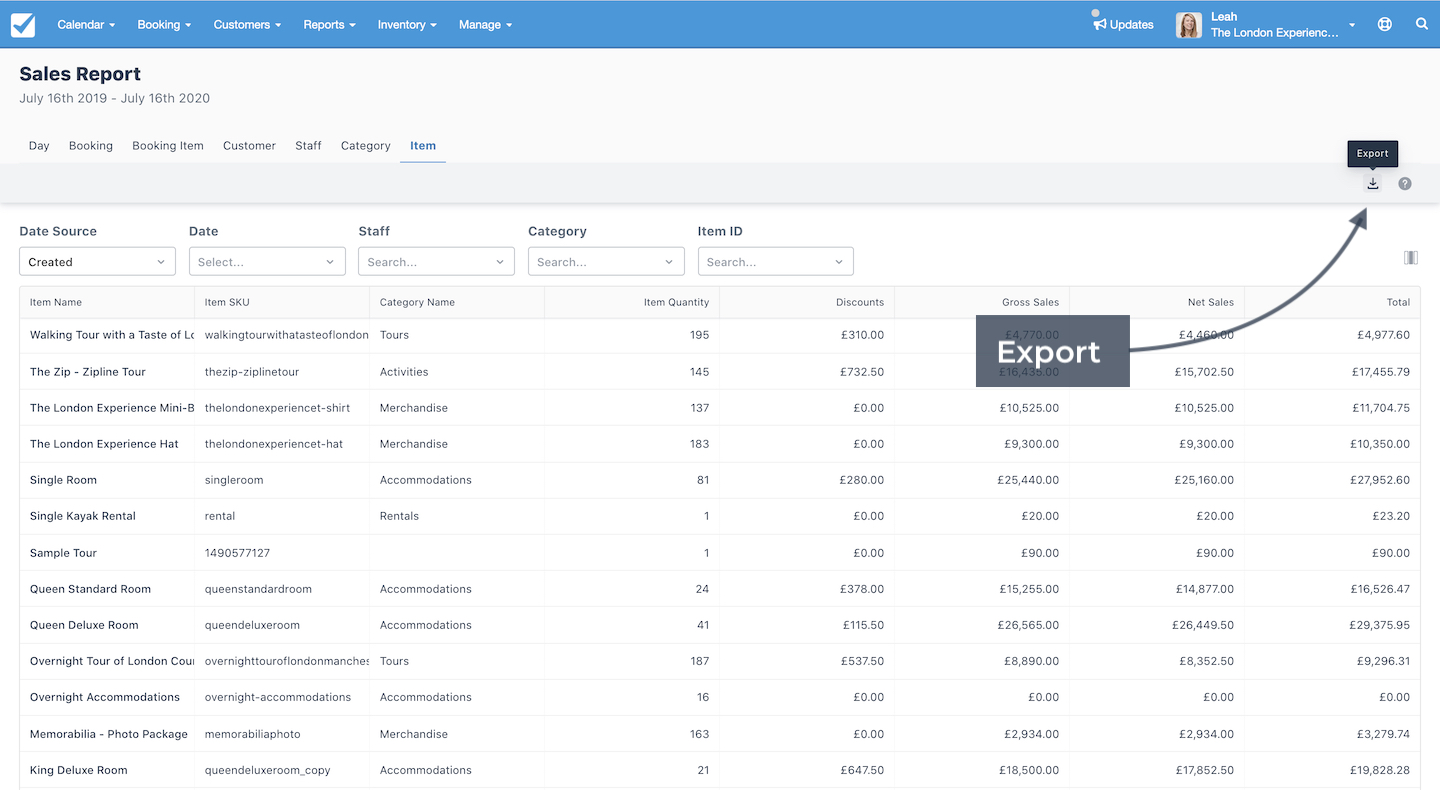Open the Calendar menu

(x=87, y=25)
